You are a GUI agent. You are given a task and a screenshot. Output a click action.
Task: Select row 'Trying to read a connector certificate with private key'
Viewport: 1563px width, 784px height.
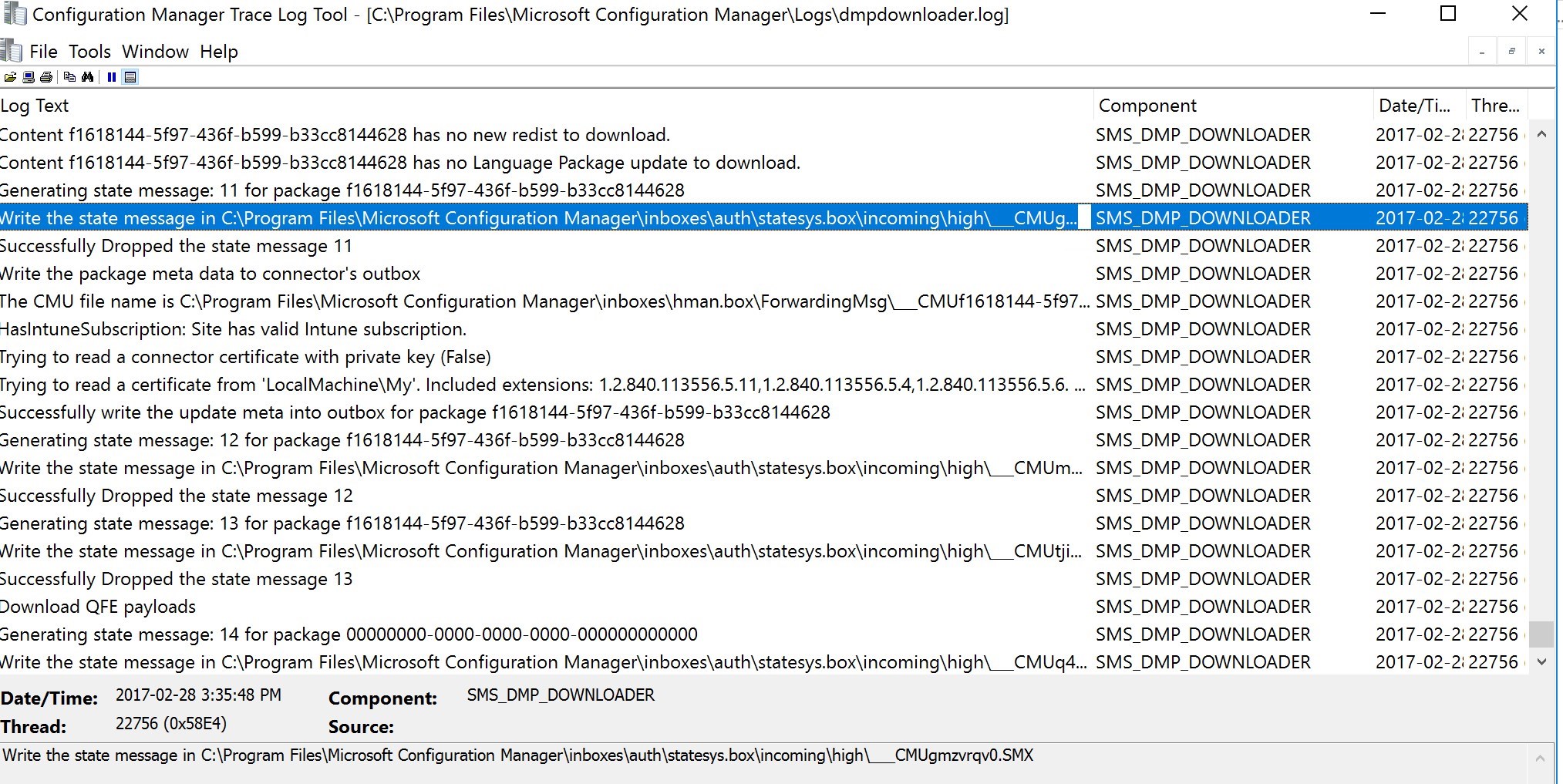coord(763,357)
